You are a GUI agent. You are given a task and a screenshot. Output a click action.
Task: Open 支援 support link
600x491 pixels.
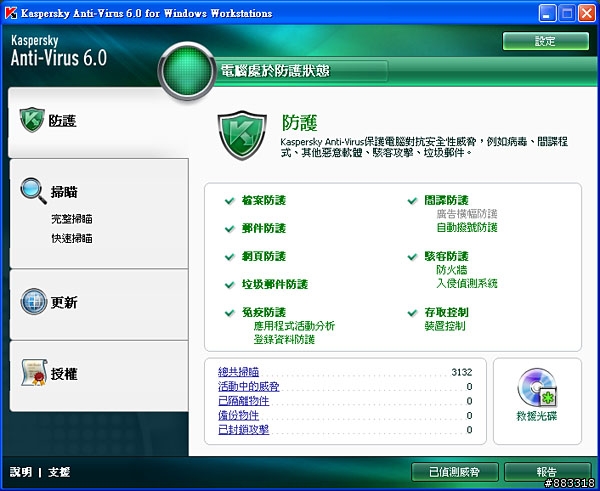[x=59, y=472]
